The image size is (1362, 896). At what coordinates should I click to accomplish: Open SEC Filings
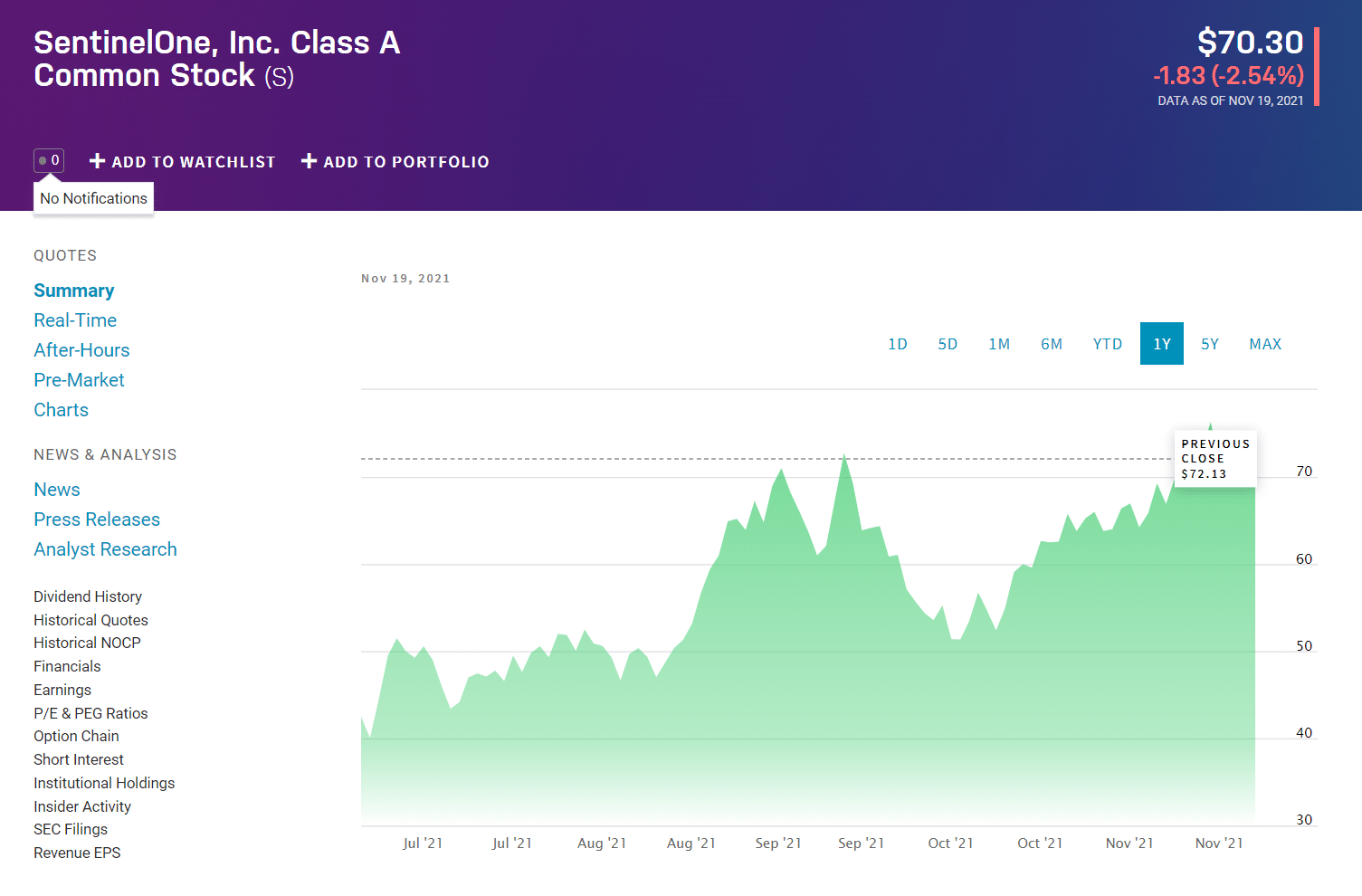pos(71,829)
